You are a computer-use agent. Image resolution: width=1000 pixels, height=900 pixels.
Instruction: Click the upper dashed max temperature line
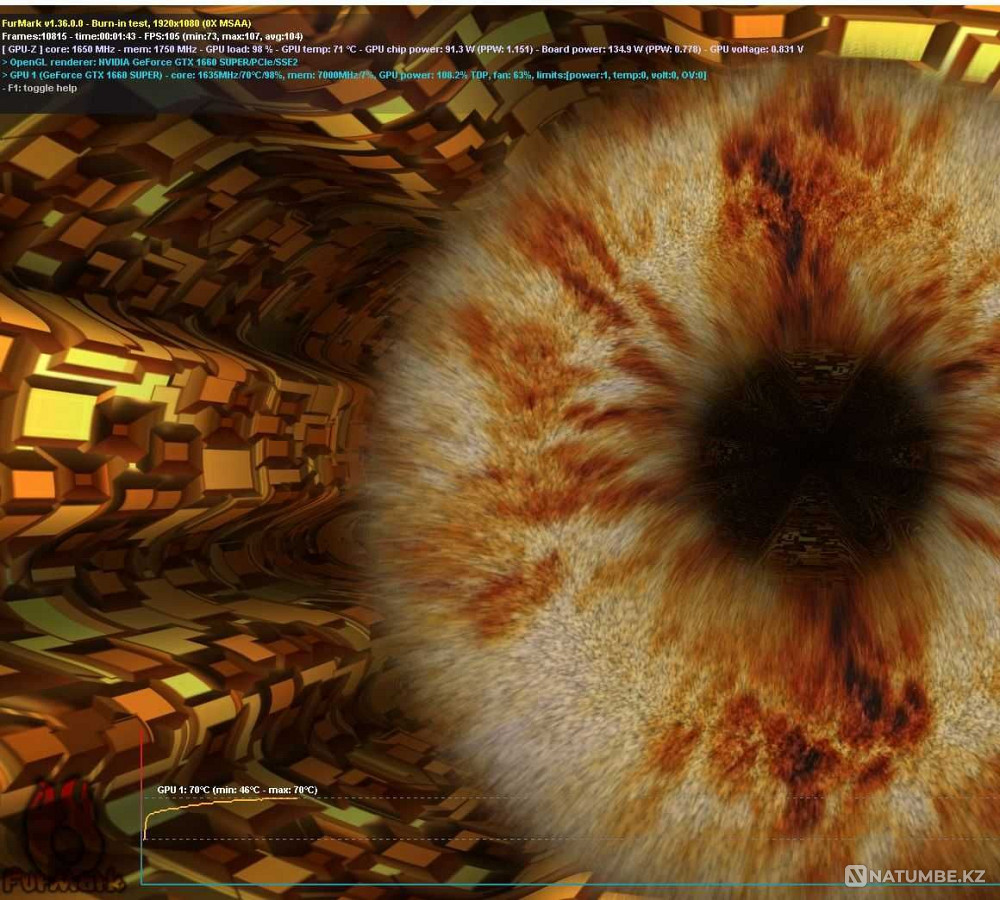click(600, 798)
